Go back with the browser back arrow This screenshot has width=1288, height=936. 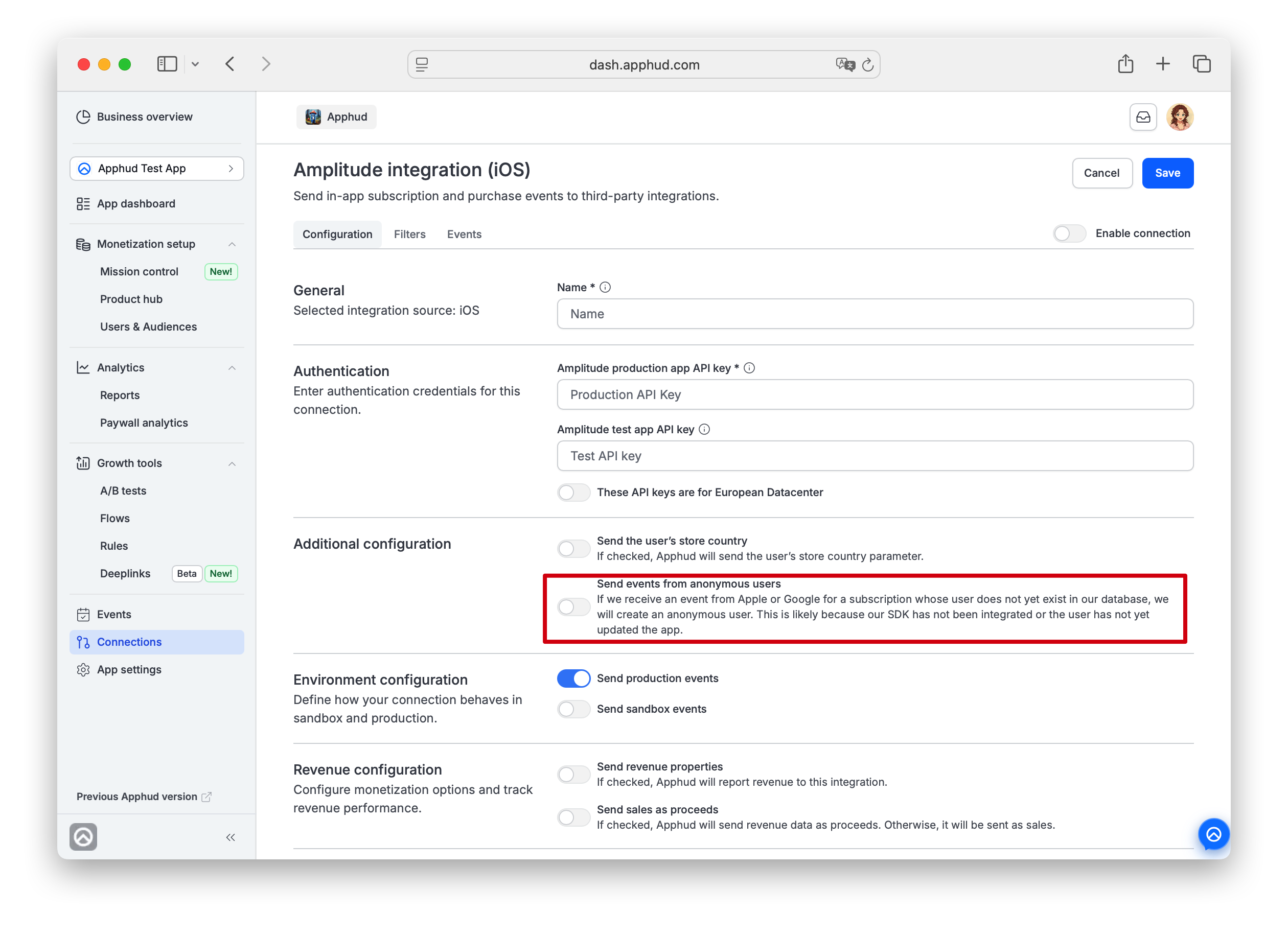pos(230,64)
